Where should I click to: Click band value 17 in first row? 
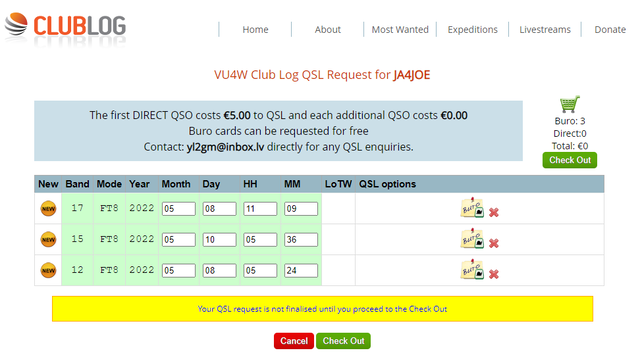click(77, 208)
